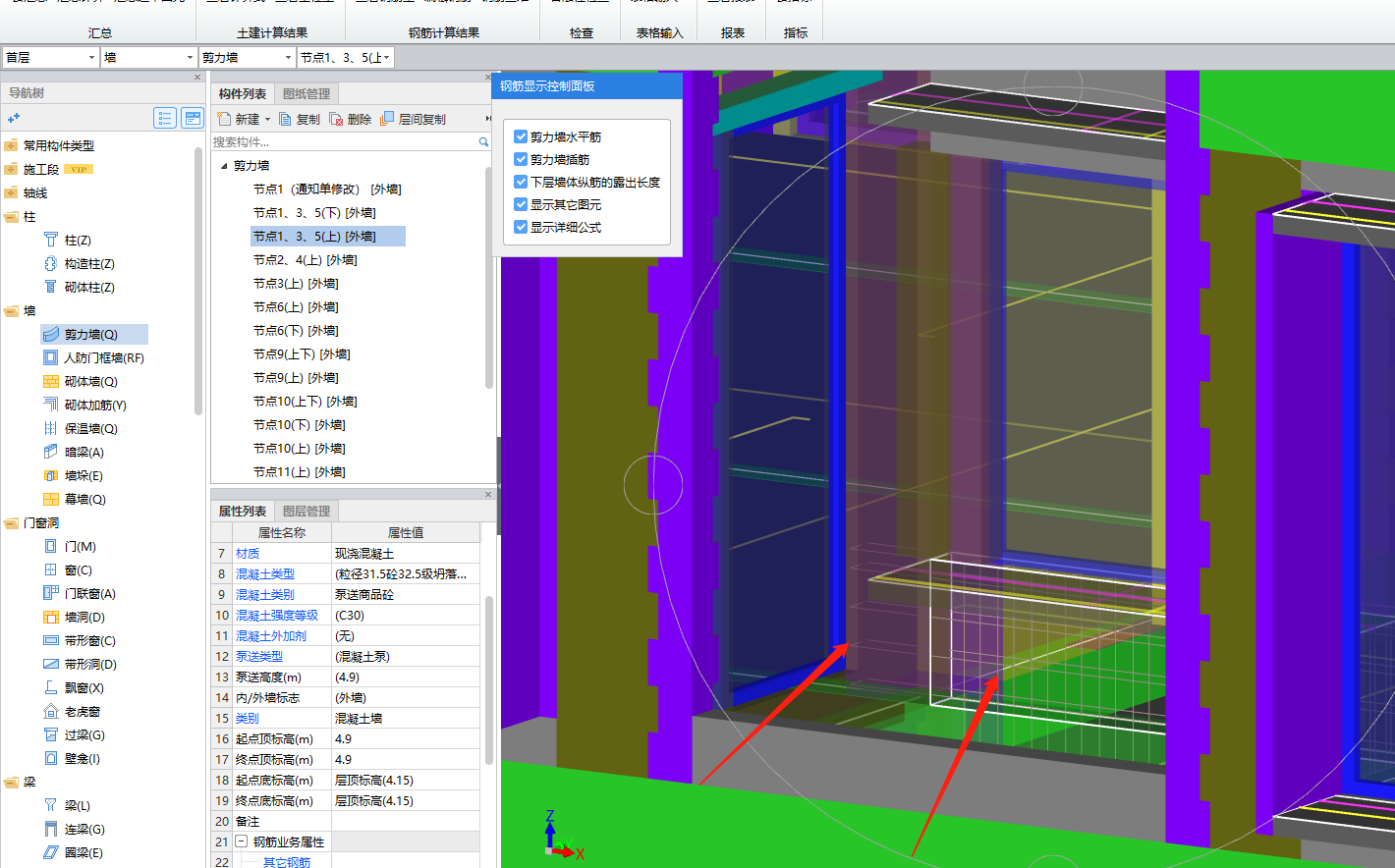
Task: Choose the 保温墙(Q) insulation wall icon
Action: pyautogui.click(x=51, y=428)
